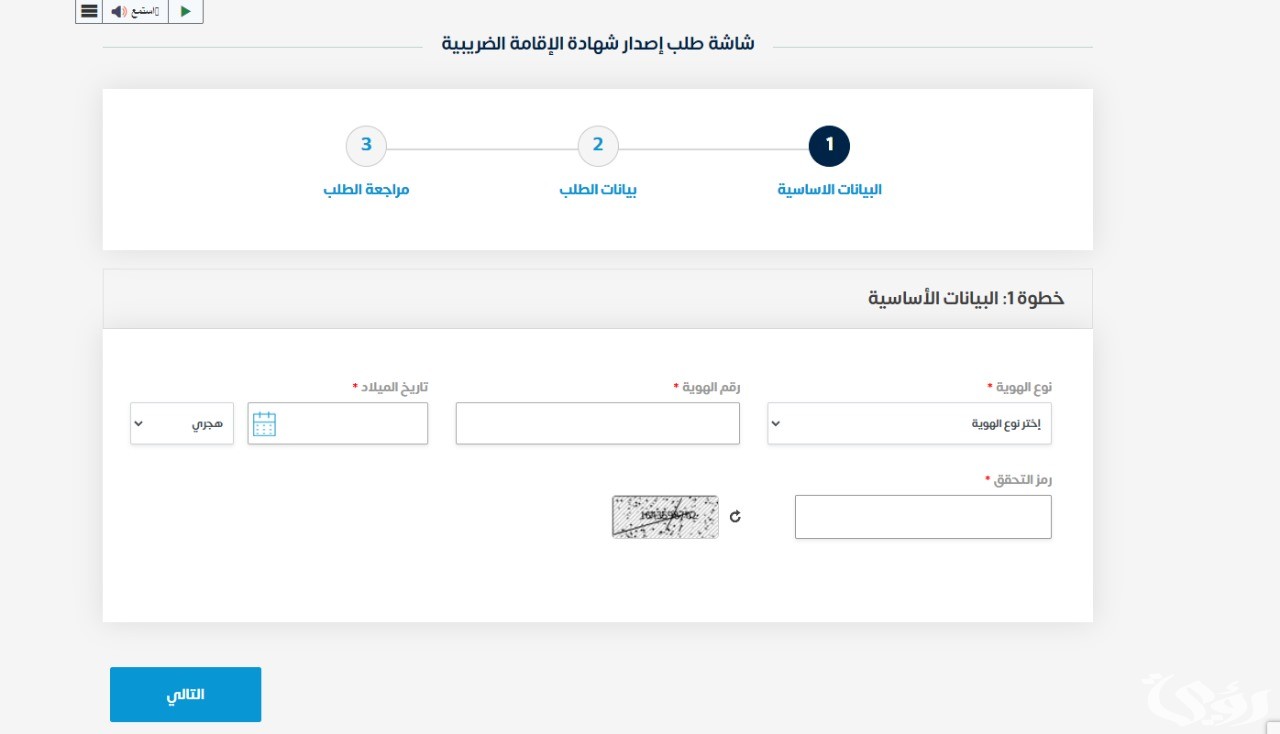
Task: Focus the رمز التحقق input field
Action: tap(923, 517)
